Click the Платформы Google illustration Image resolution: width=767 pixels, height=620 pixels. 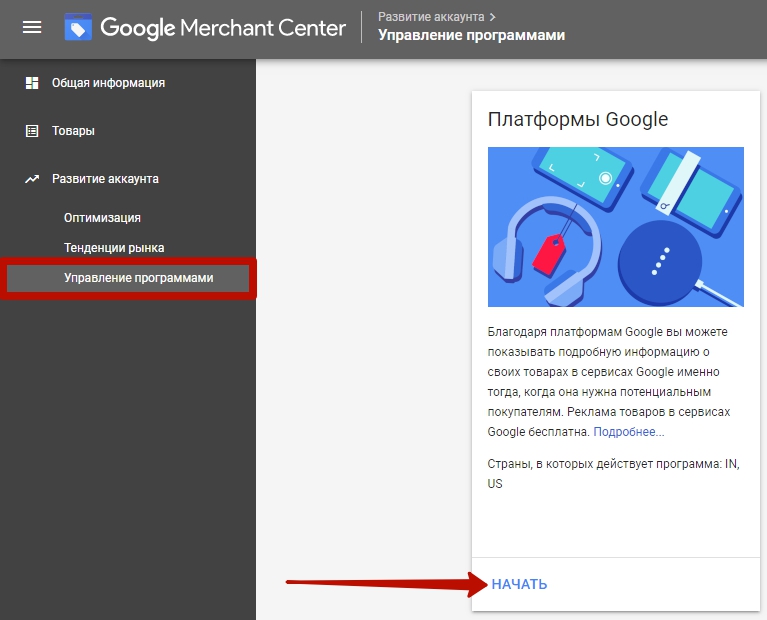[615, 227]
